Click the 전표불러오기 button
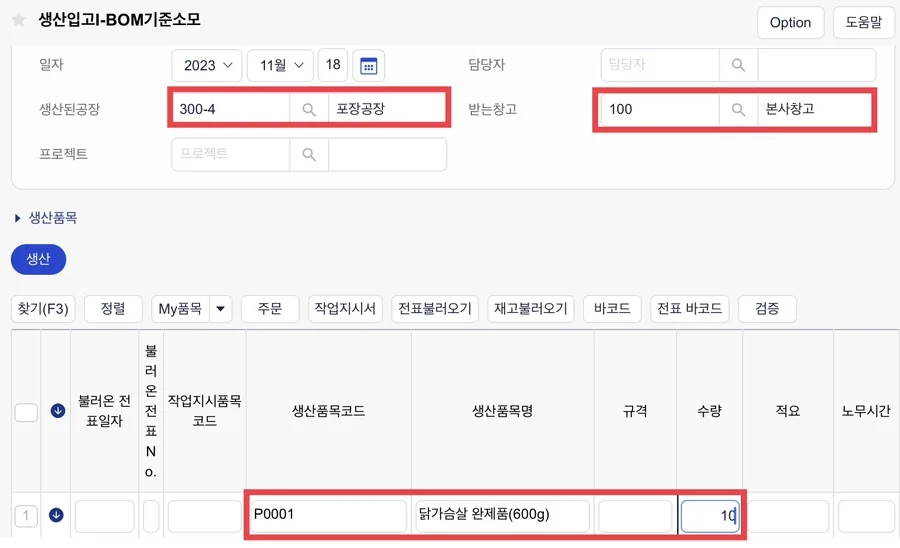Viewport: 900px width, 548px height. coord(435,309)
